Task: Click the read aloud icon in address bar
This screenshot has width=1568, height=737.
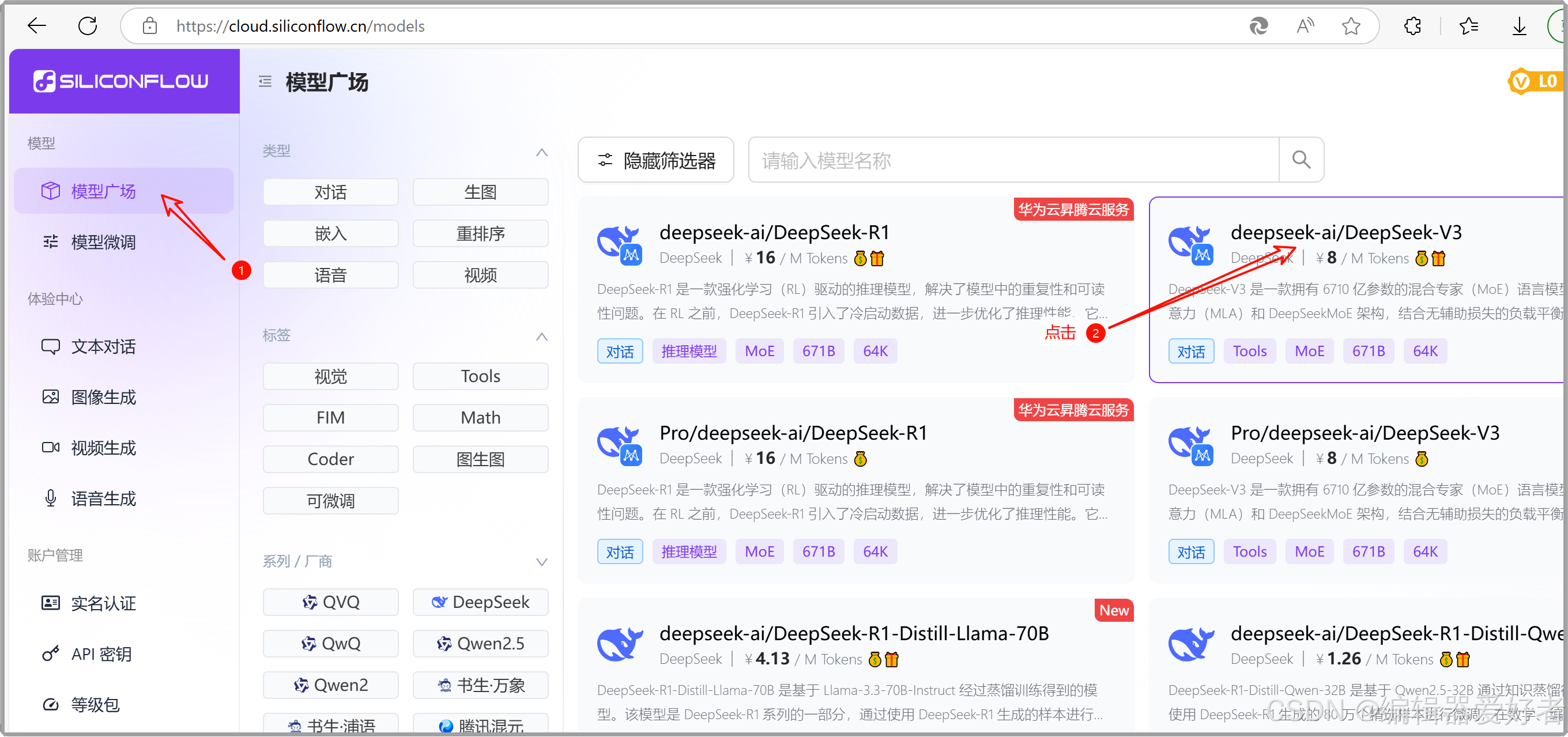Action: pyautogui.click(x=1305, y=25)
